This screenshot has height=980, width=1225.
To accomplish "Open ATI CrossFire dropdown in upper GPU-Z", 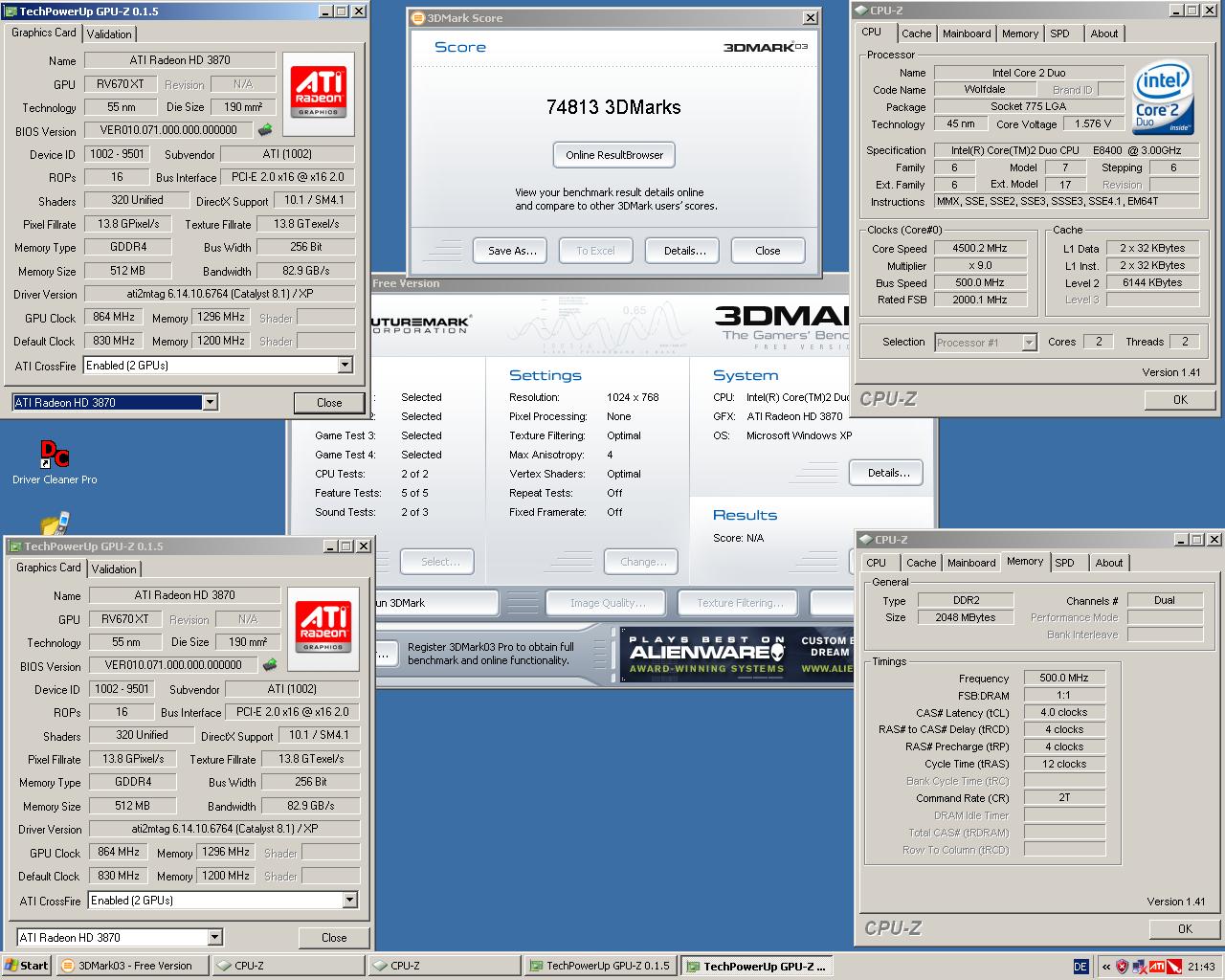I will [x=345, y=366].
